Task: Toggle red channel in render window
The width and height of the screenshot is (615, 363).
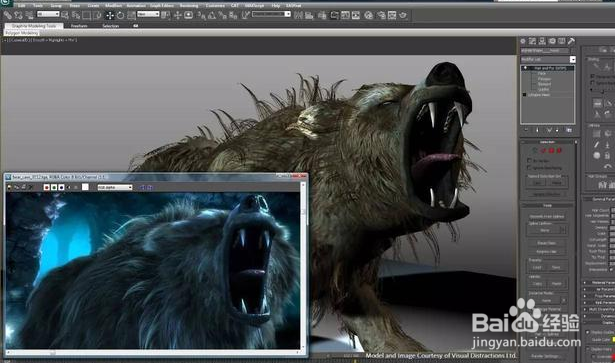Action: [47, 187]
